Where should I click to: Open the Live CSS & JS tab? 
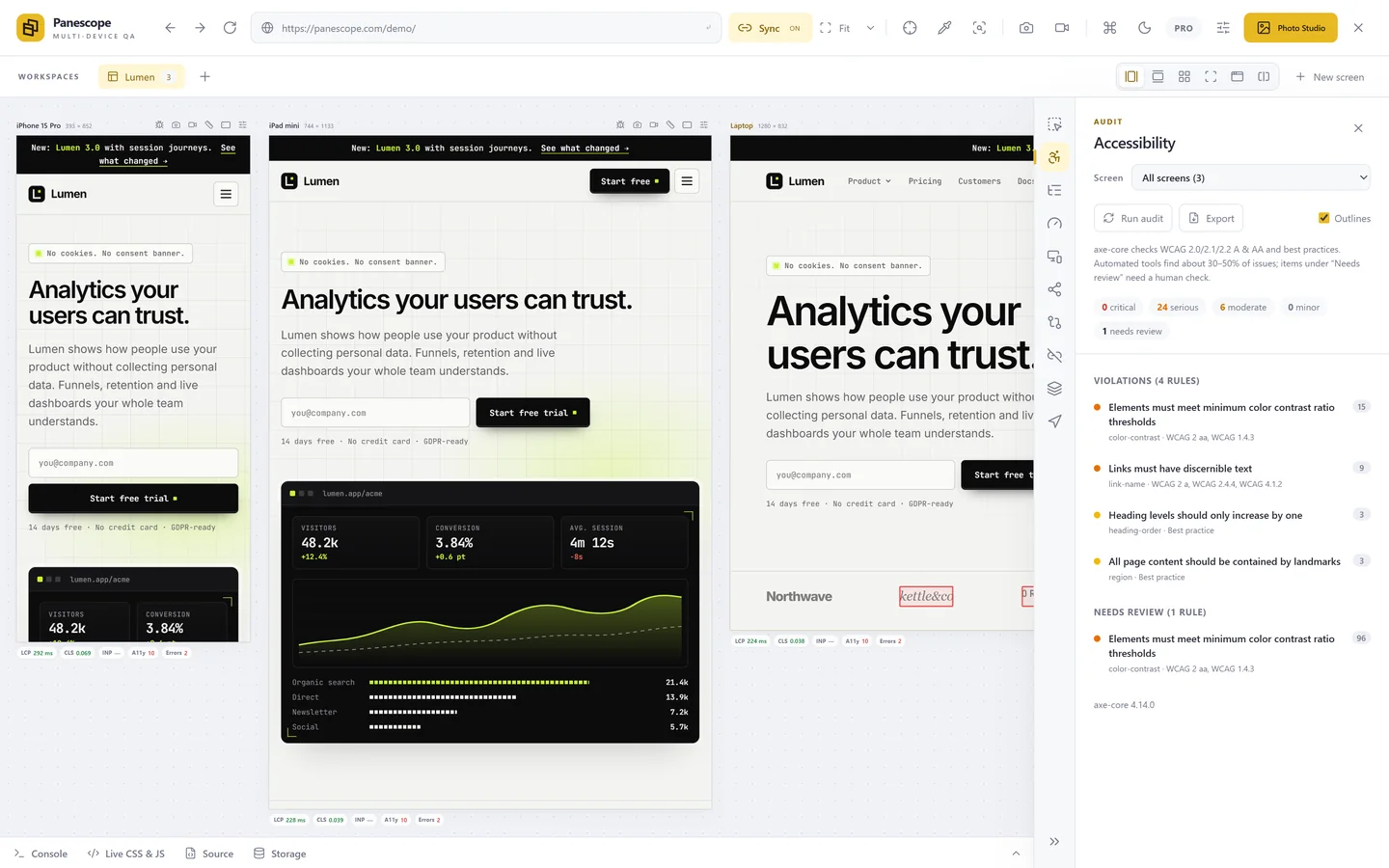click(x=125, y=854)
